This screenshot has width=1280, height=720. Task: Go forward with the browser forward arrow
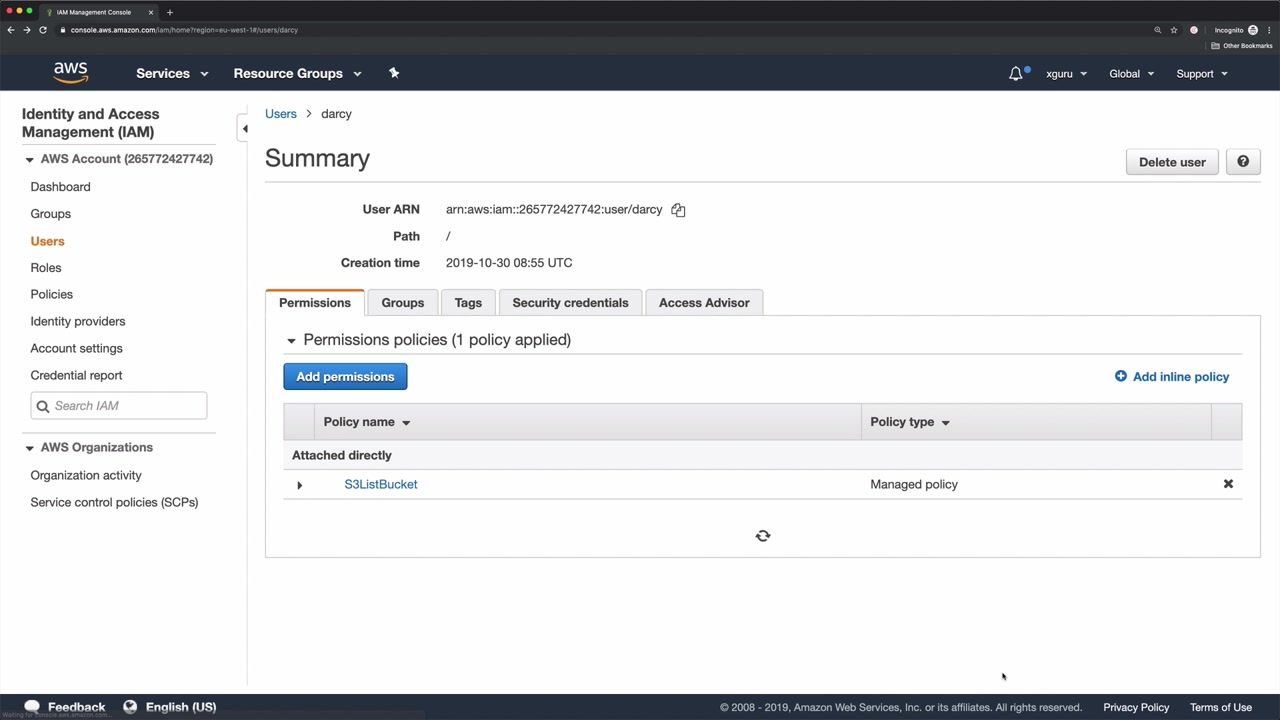point(27,30)
